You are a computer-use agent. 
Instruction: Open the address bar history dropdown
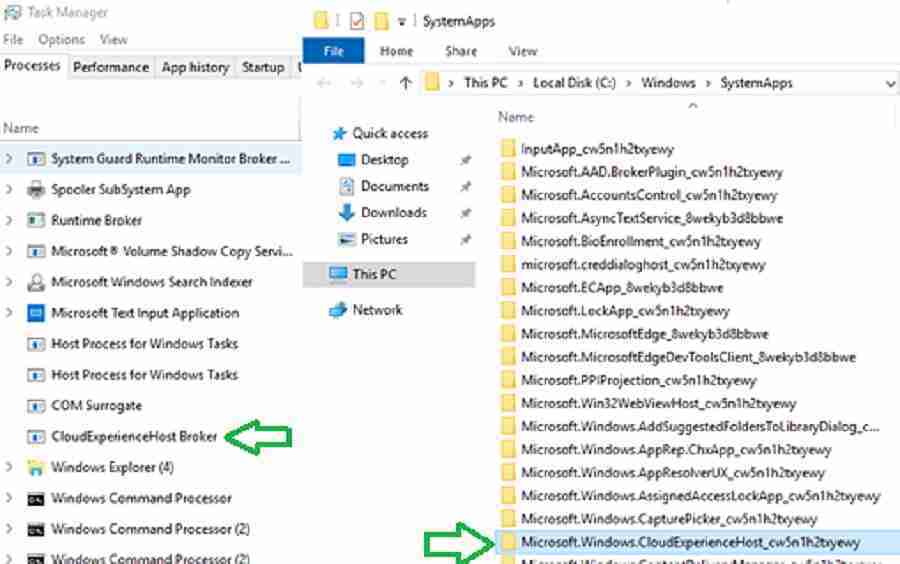890,84
